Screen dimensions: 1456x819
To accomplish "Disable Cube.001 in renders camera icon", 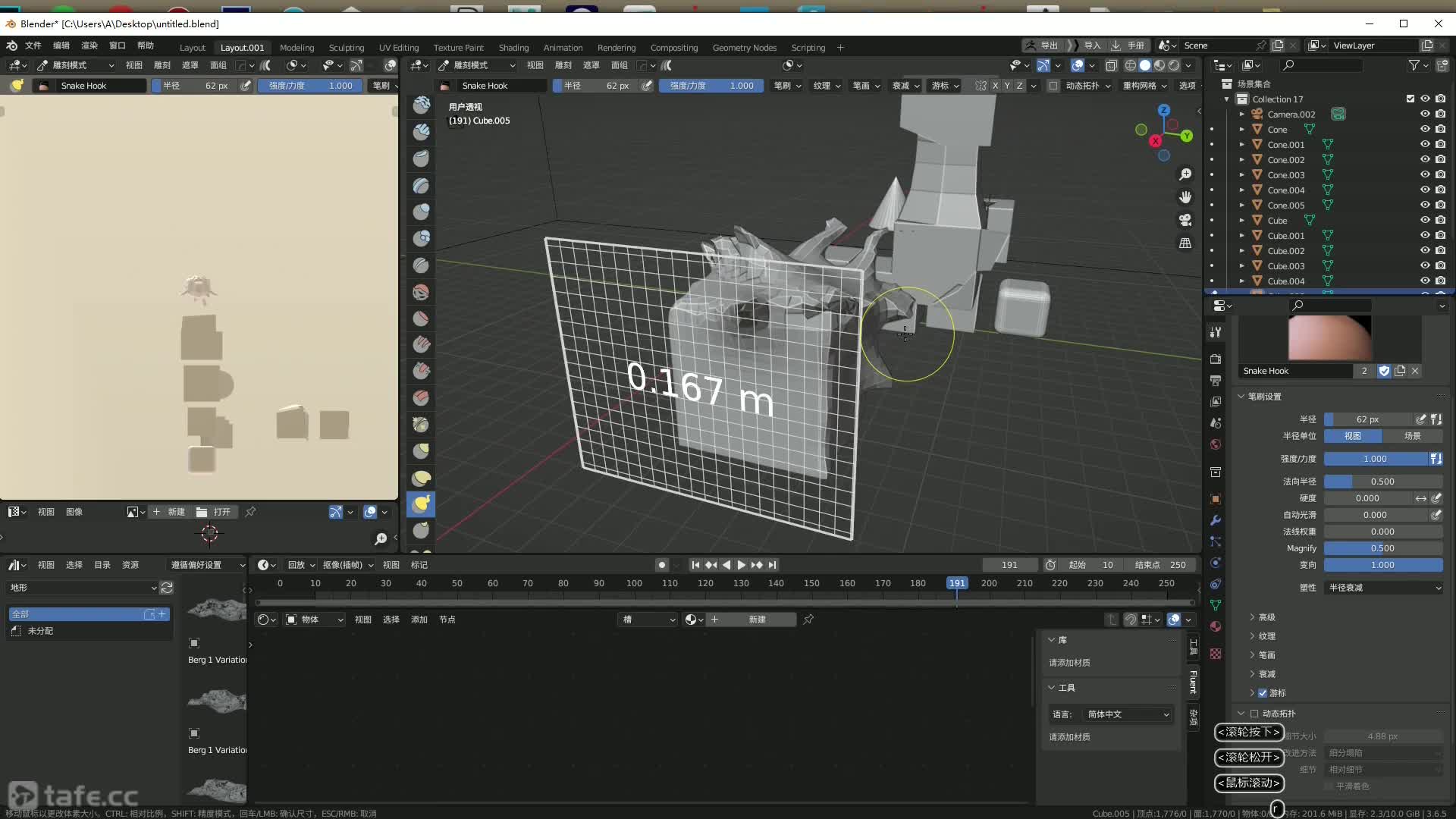I will coord(1440,236).
